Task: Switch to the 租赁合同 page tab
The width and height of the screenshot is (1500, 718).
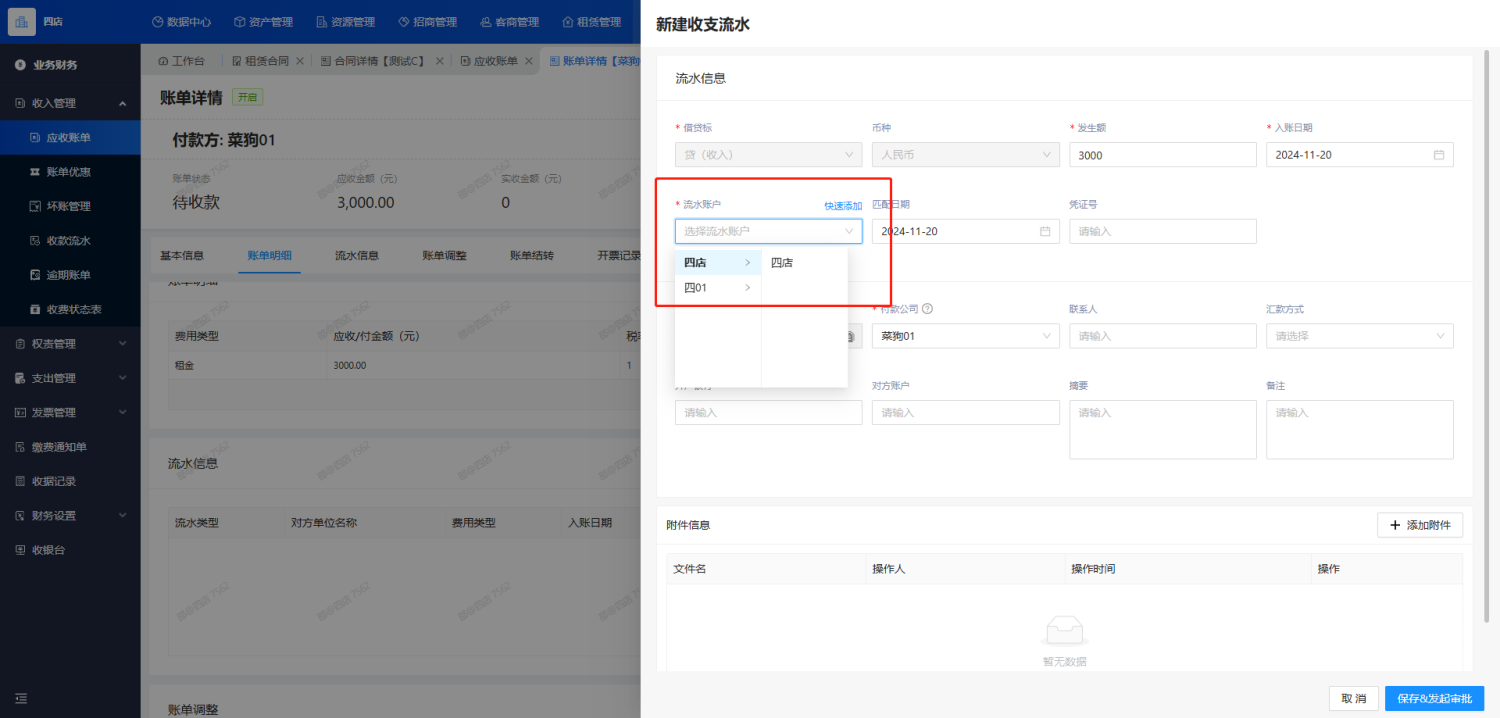Action: click(260, 61)
